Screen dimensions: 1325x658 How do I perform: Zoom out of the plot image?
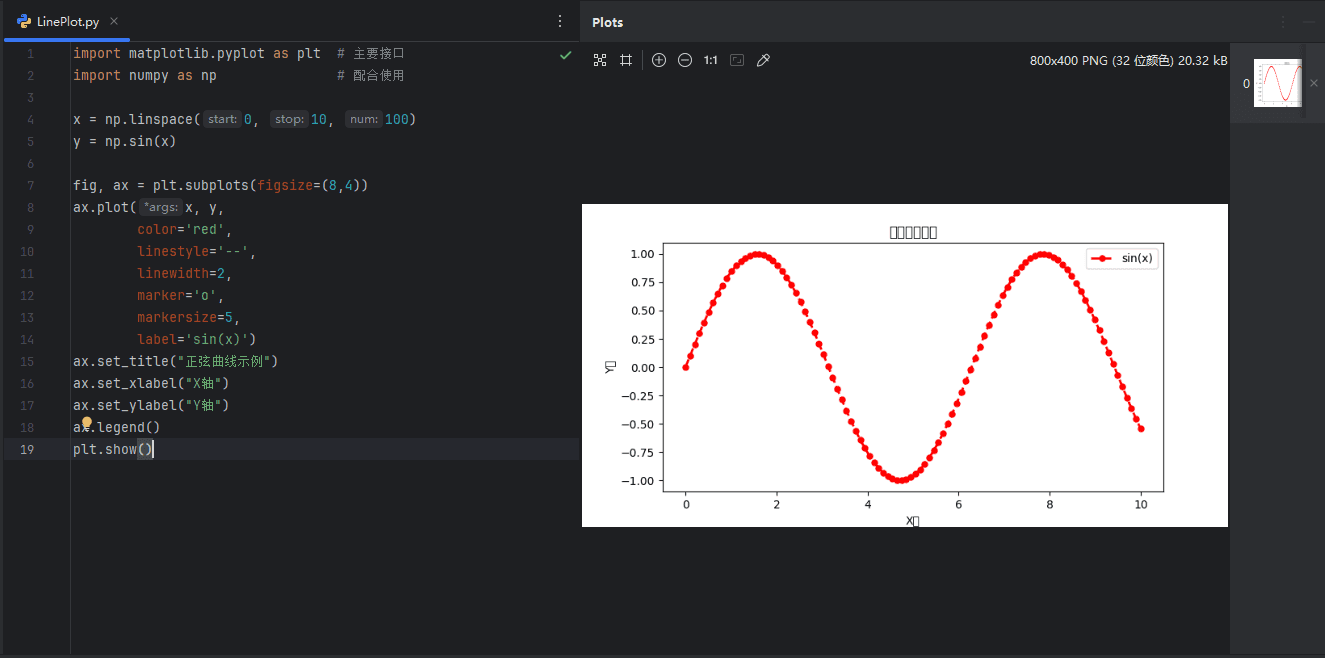685,60
